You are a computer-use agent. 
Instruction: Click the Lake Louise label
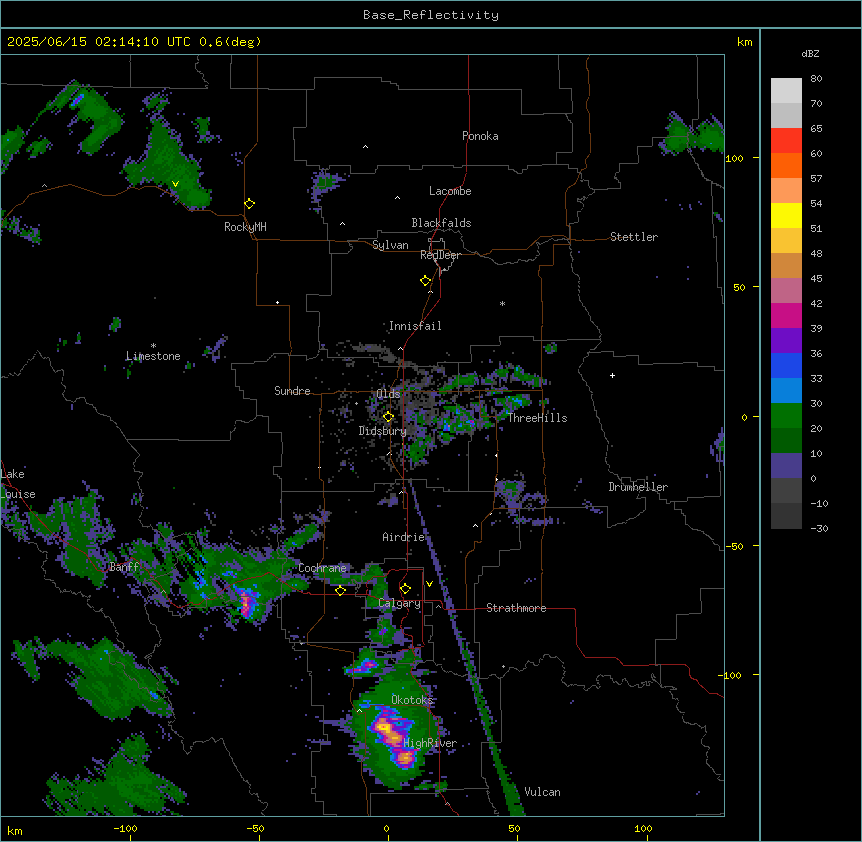[18, 484]
